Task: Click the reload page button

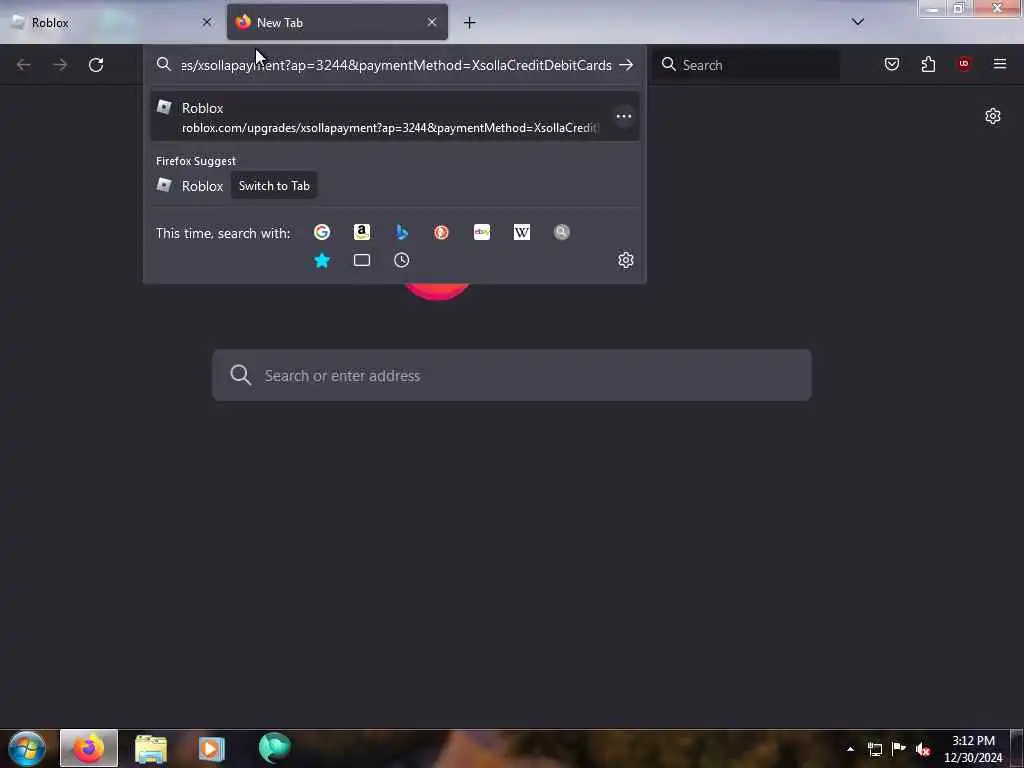Action: [96, 65]
